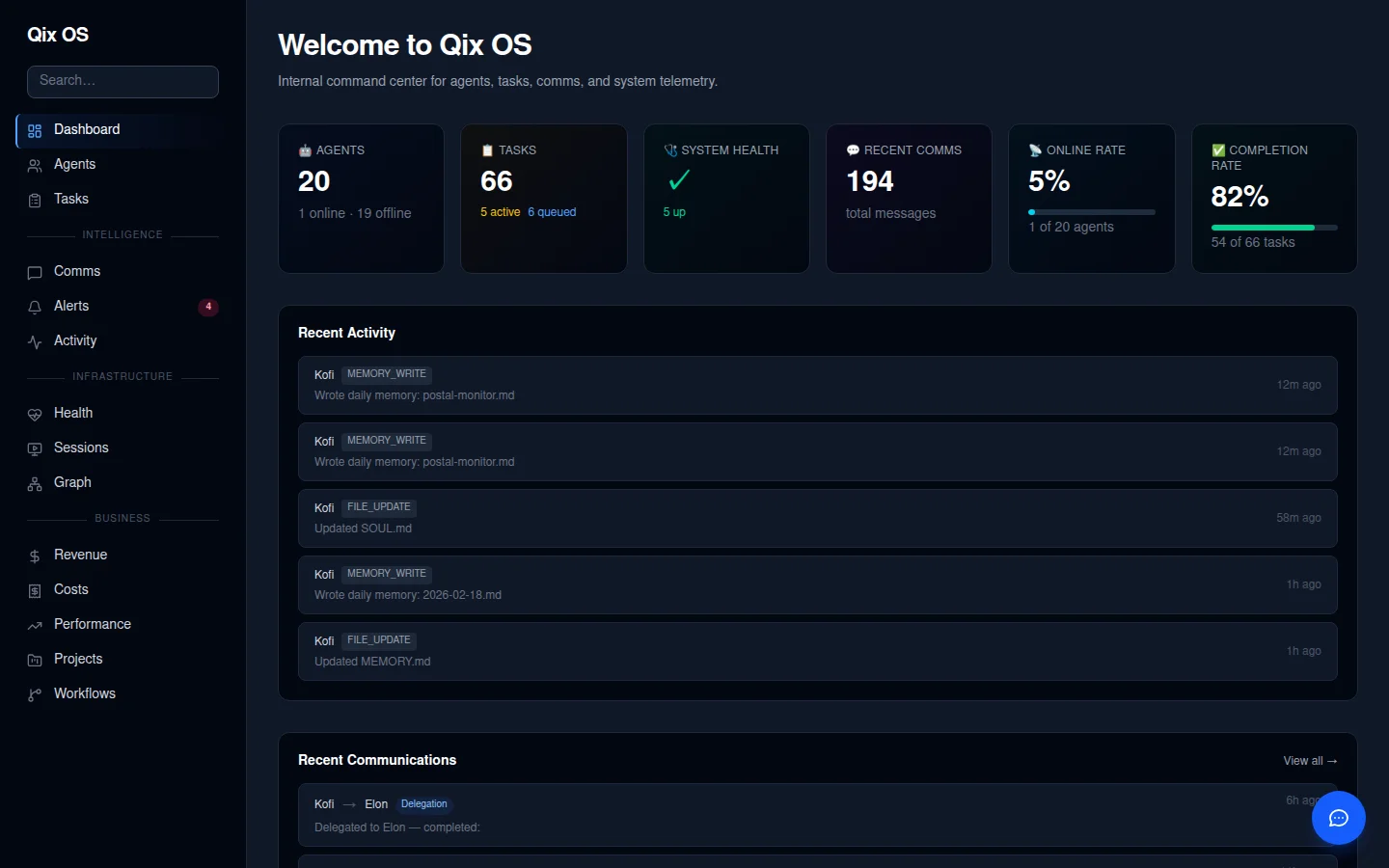Select Costs in the sidebar
The image size is (1389, 868).
point(70,589)
